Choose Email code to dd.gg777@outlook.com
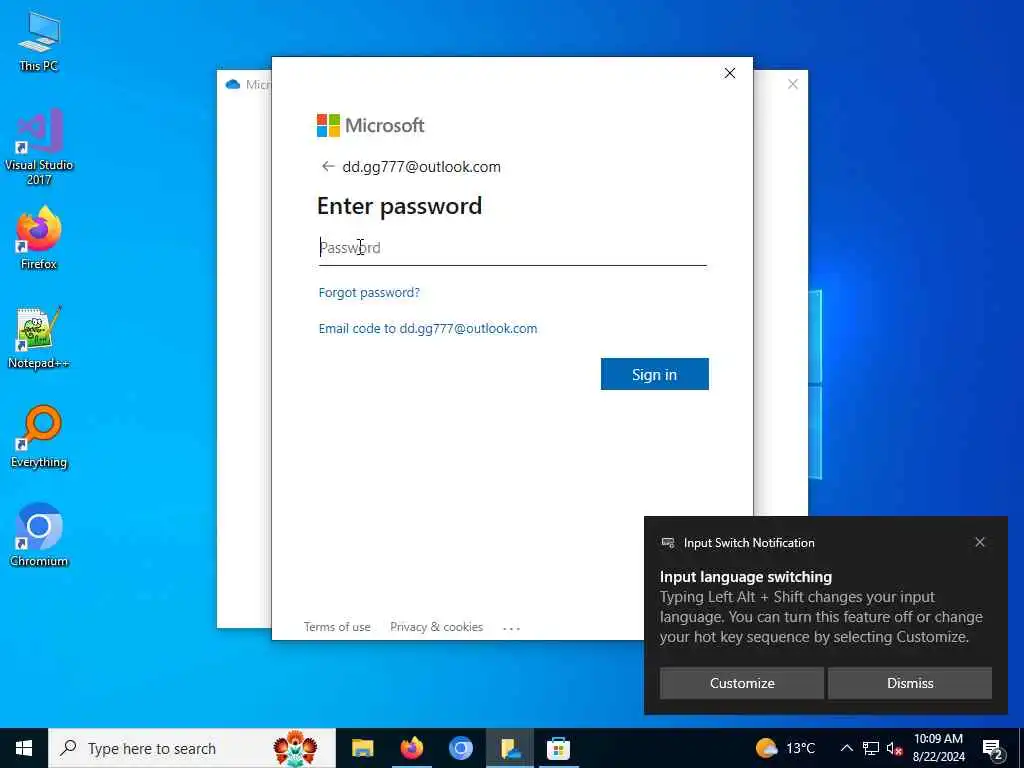 point(428,328)
